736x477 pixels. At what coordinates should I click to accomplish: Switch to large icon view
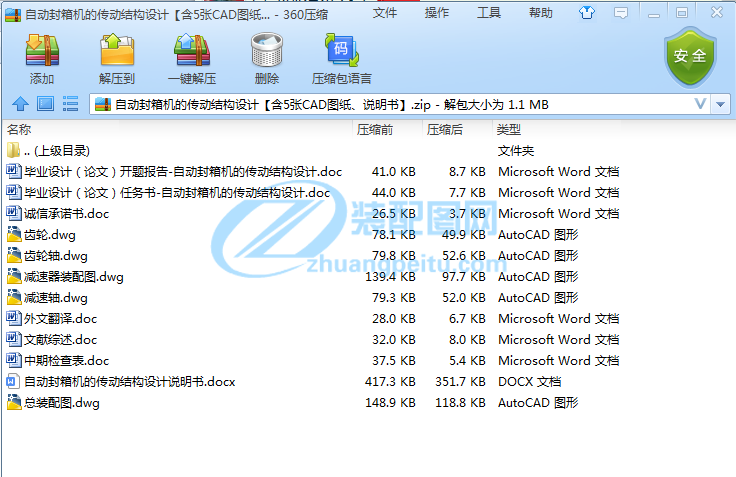pos(46,104)
